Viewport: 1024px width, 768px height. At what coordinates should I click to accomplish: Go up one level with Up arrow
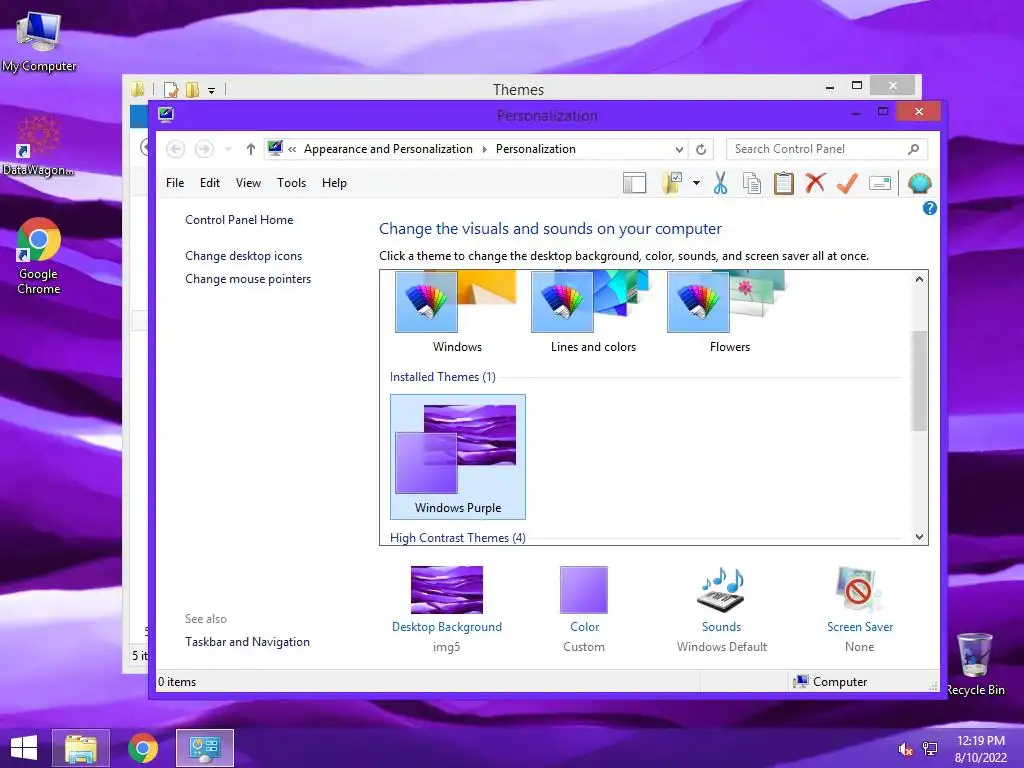[250, 149]
